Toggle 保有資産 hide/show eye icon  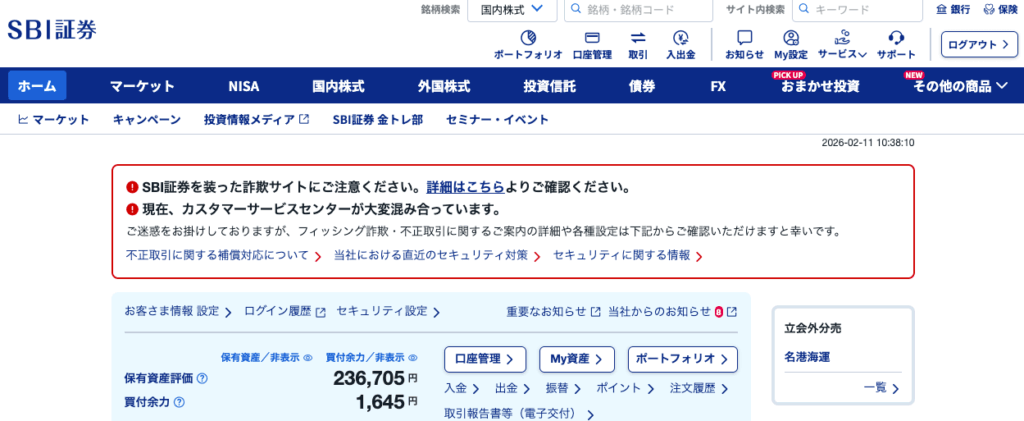(308, 357)
